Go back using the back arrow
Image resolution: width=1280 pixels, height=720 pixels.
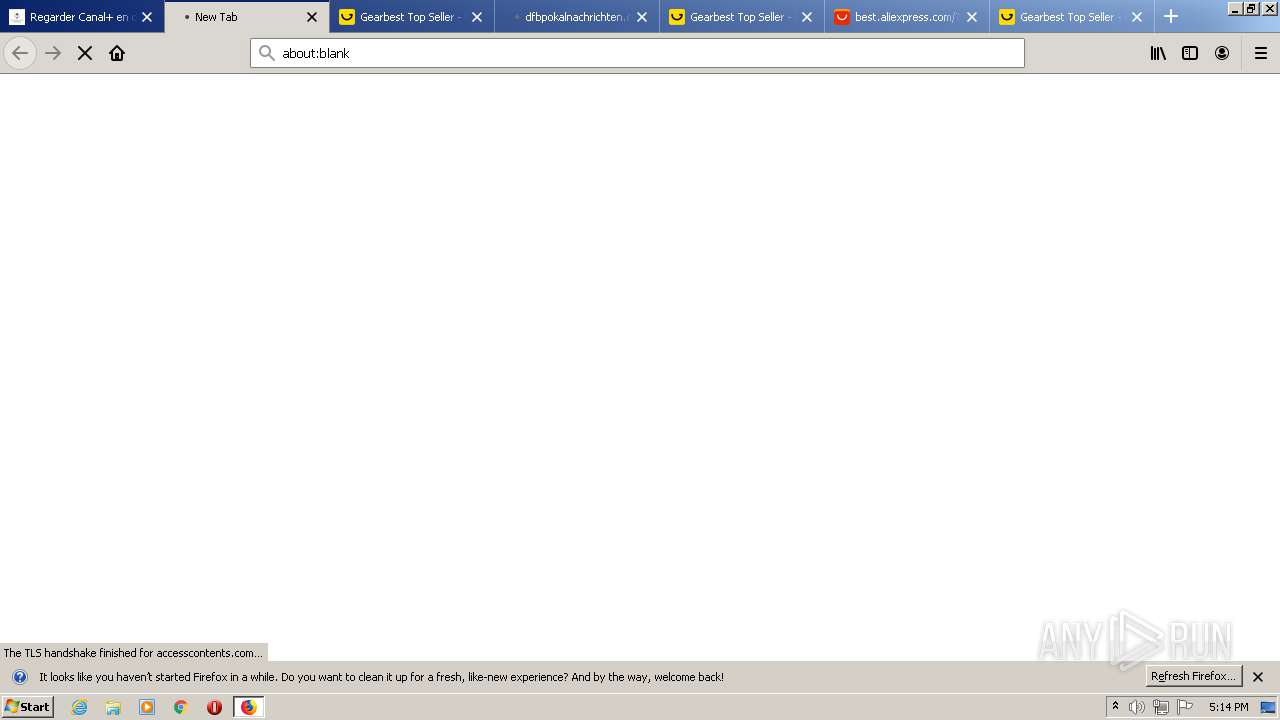pyautogui.click(x=20, y=53)
